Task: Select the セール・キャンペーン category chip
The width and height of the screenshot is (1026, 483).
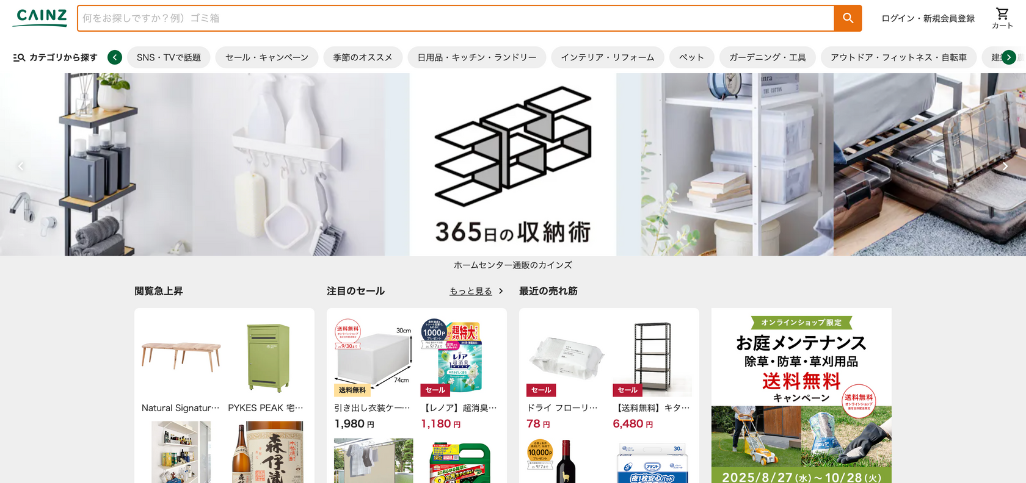Action: click(267, 58)
